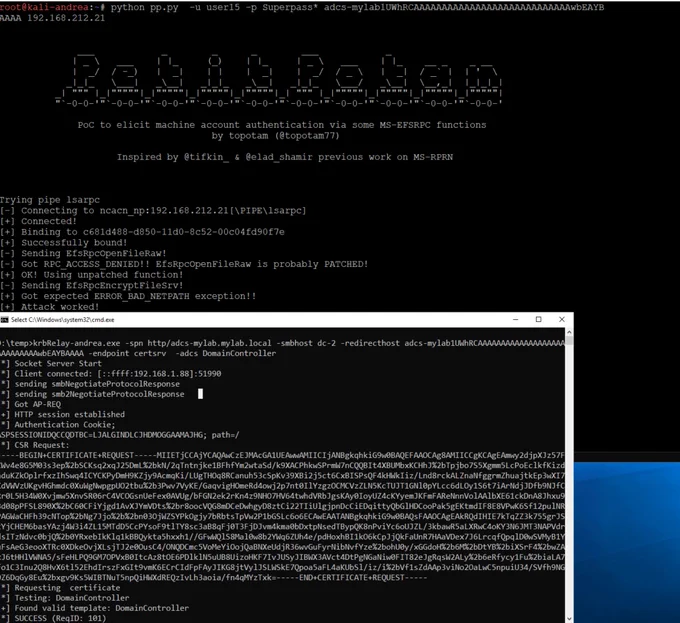Click the 'Got RPC_ACCESS_DENIED!!' line
Image resolution: width=680 pixels, height=623 pixels.
(x=184, y=264)
